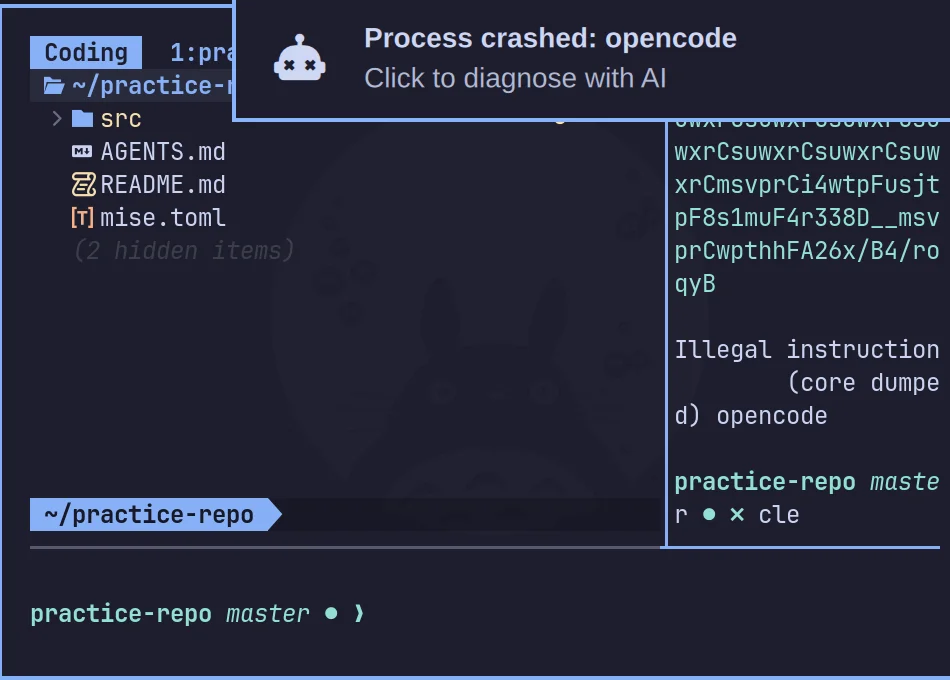Image resolution: width=950 pixels, height=680 pixels.
Task: Click the crashed robot notification icon
Action: tap(299, 59)
